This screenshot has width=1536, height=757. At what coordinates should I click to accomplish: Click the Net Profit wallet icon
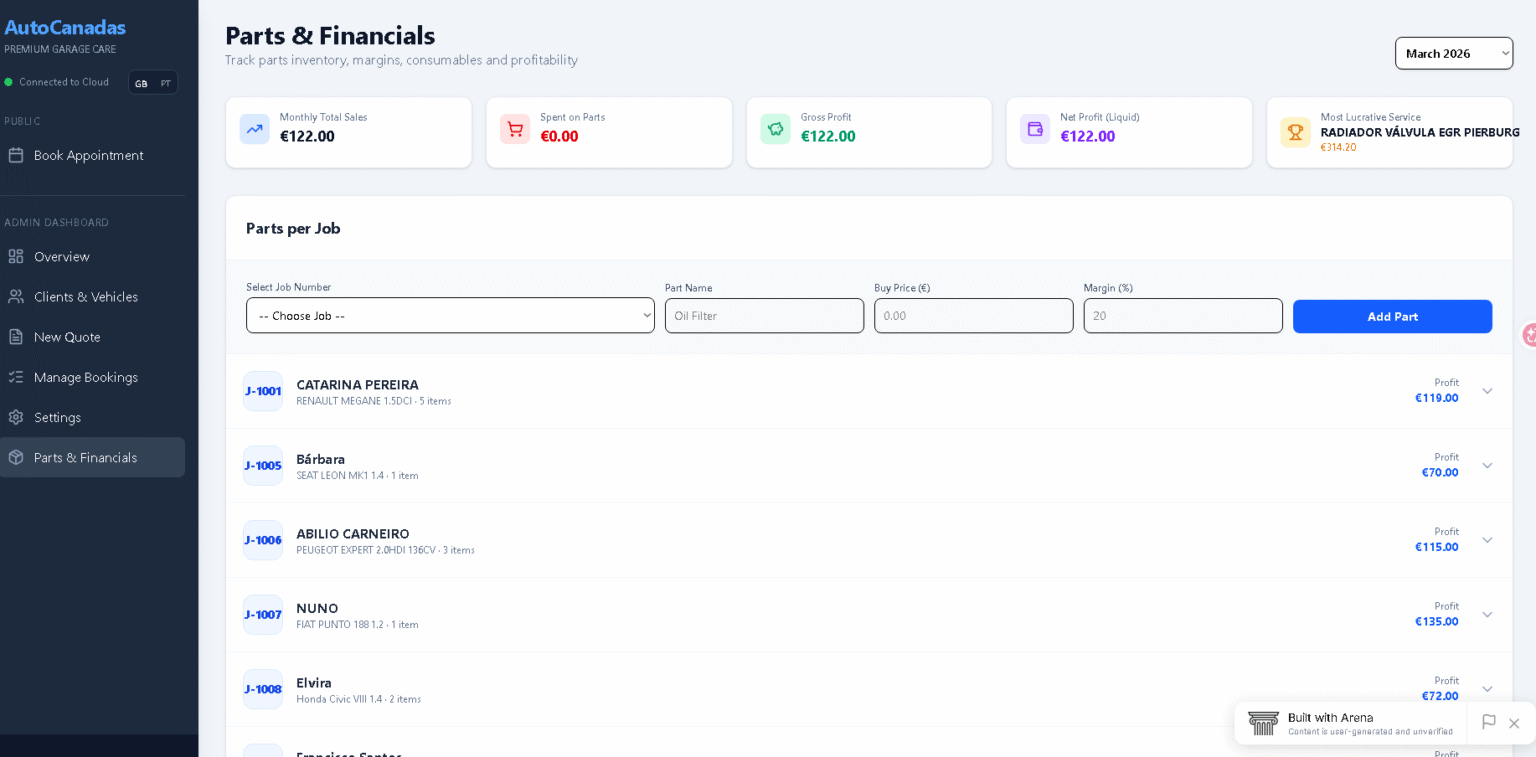(1035, 129)
